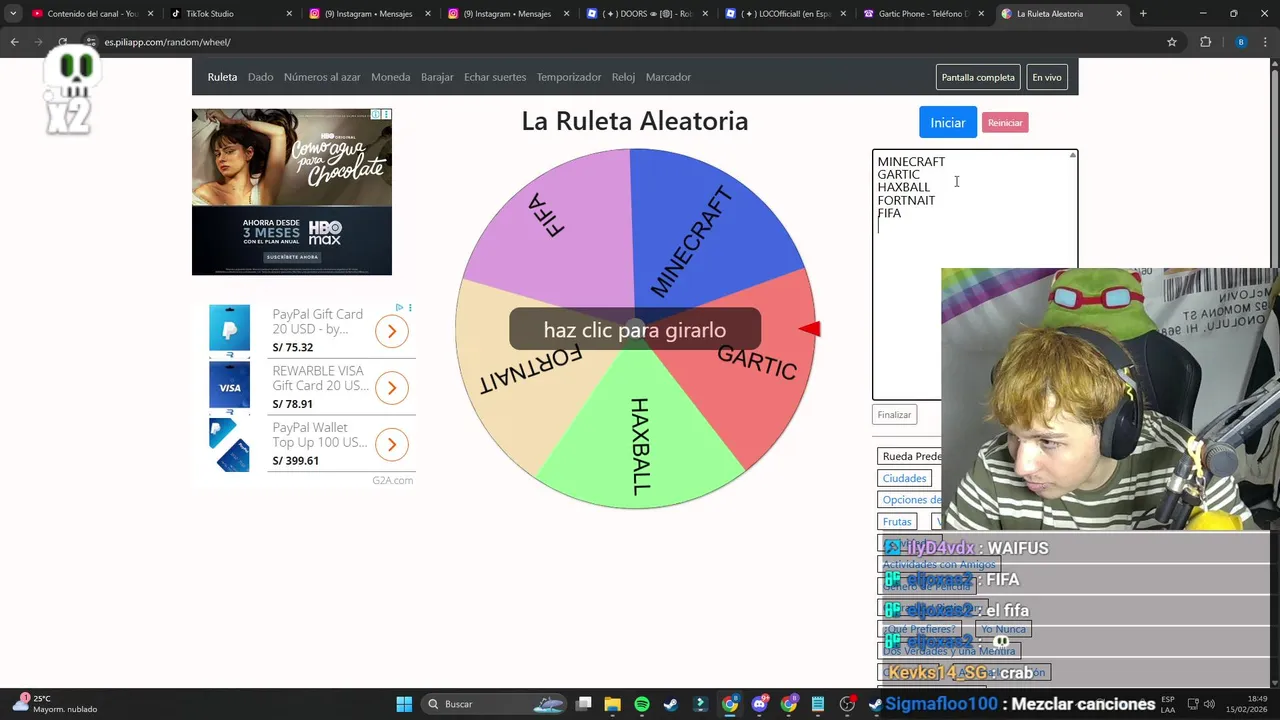The width and height of the screenshot is (1280, 720).
Task: Click arrow next to PayPal Gift Card 20 USD
Action: [x=392, y=331]
